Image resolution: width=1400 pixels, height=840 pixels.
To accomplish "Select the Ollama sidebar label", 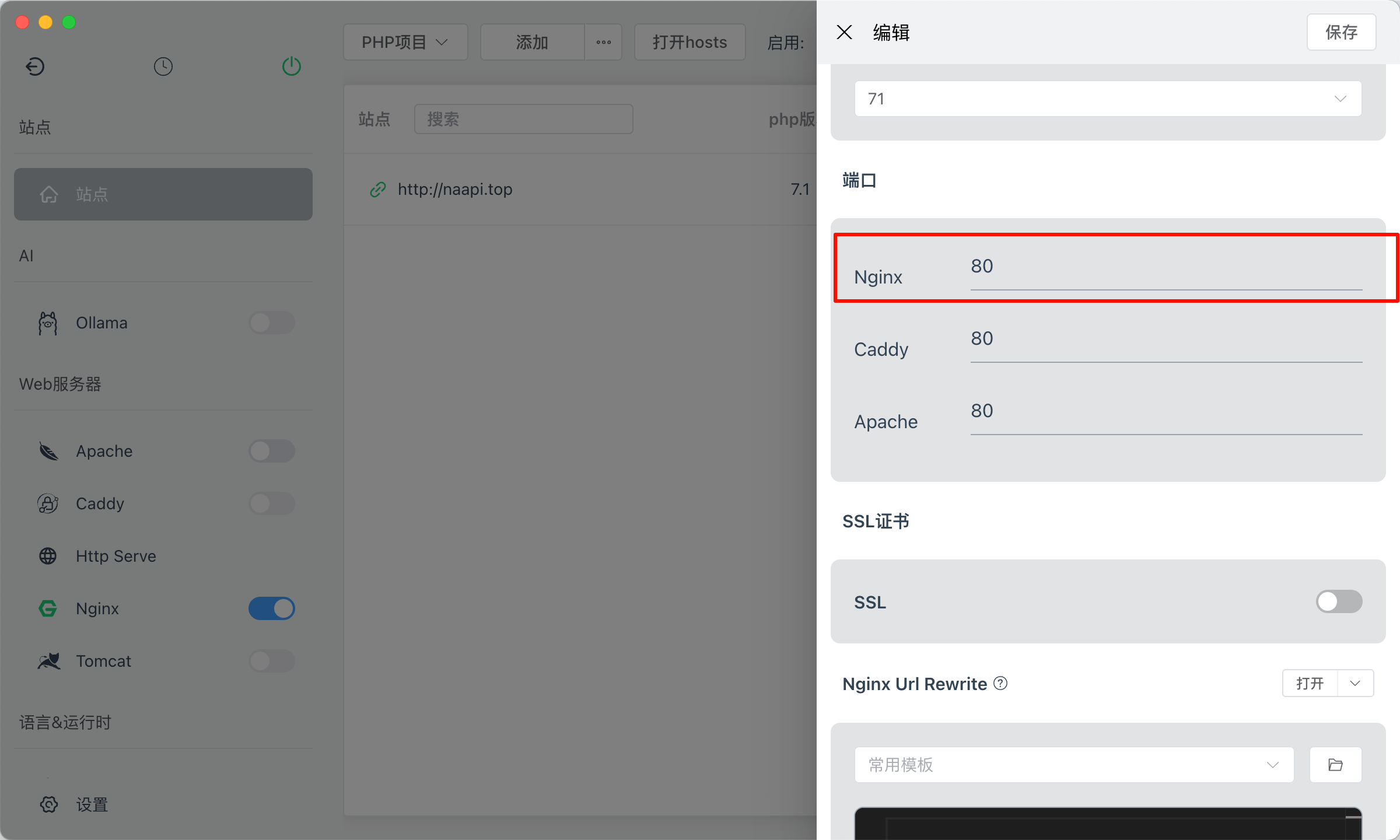I will coord(101,323).
